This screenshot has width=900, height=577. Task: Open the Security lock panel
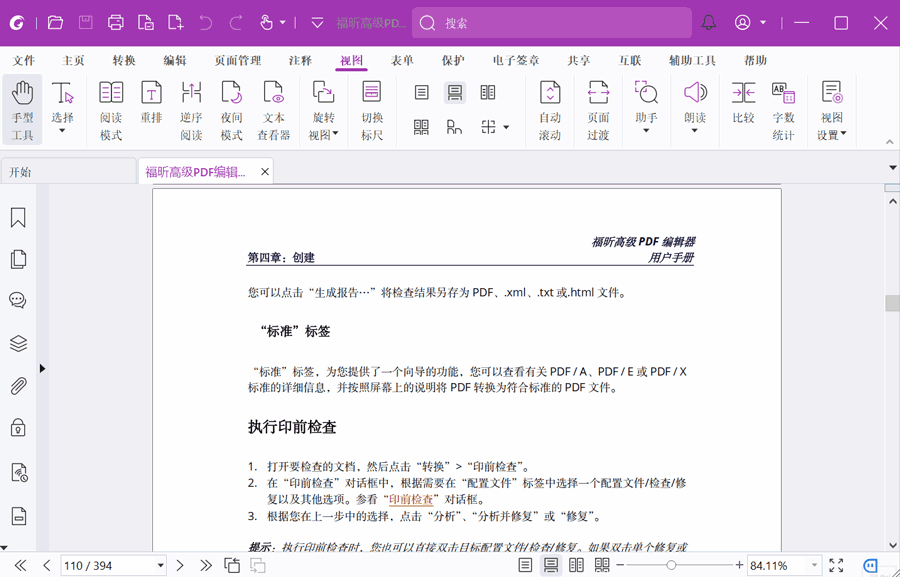point(18,428)
